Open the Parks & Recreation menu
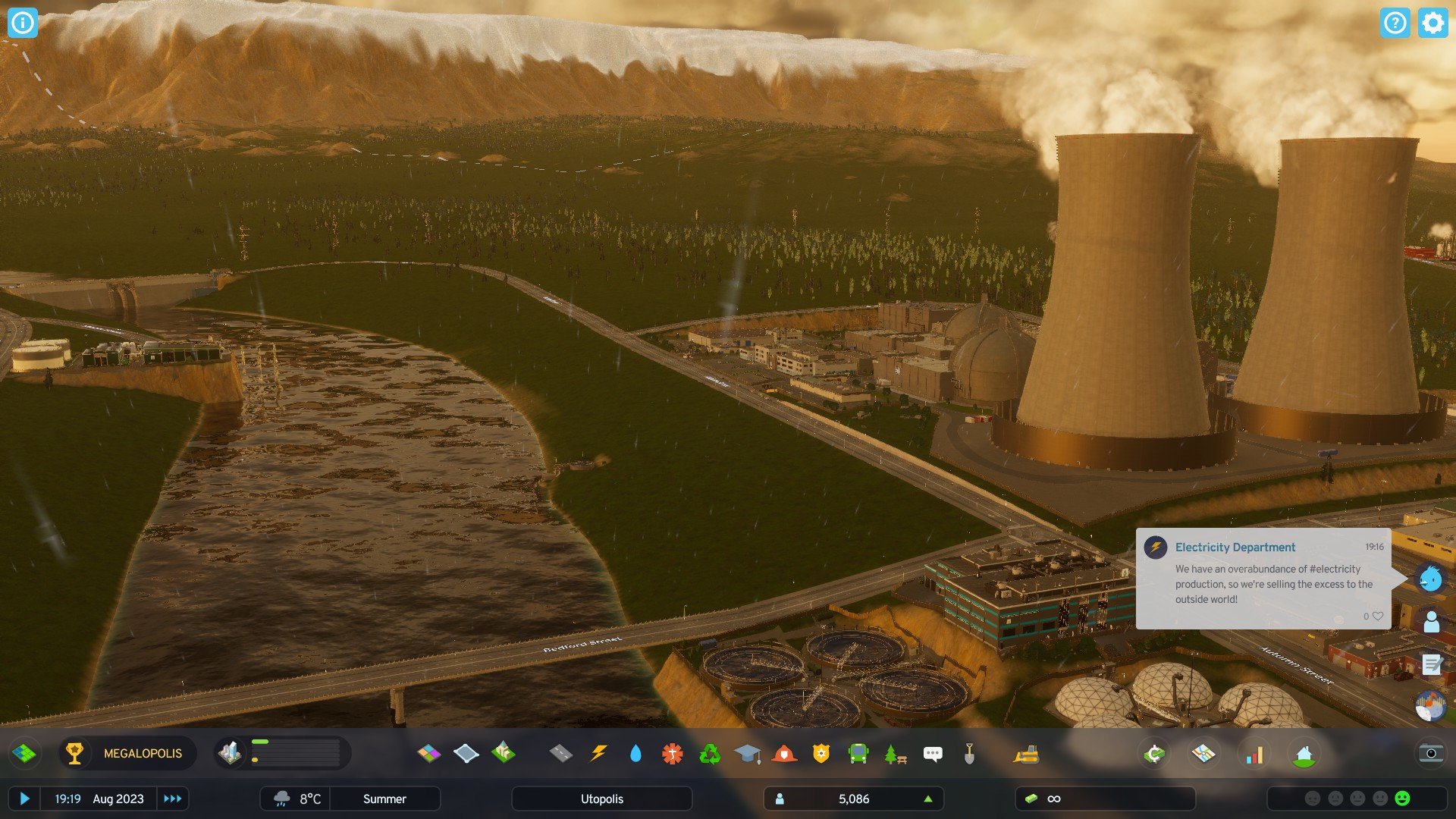Viewport: 1456px width, 819px height. click(896, 753)
